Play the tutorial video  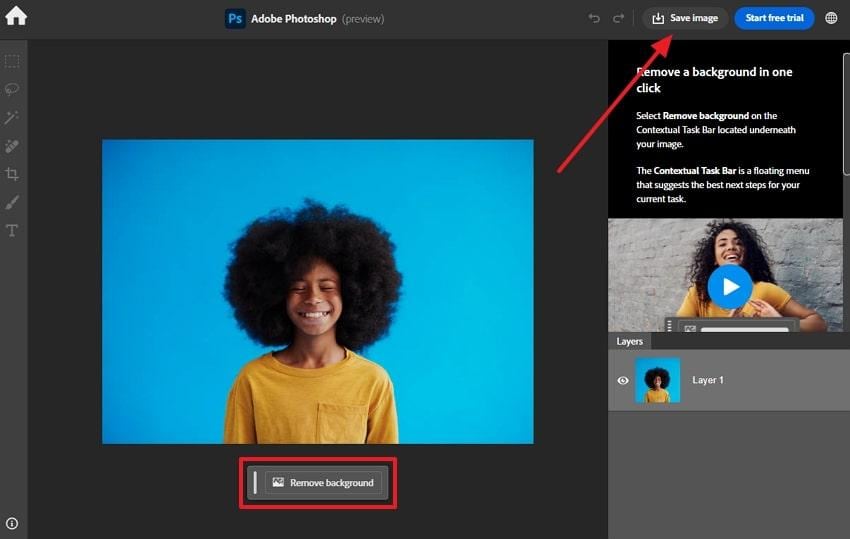click(x=730, y=286)
